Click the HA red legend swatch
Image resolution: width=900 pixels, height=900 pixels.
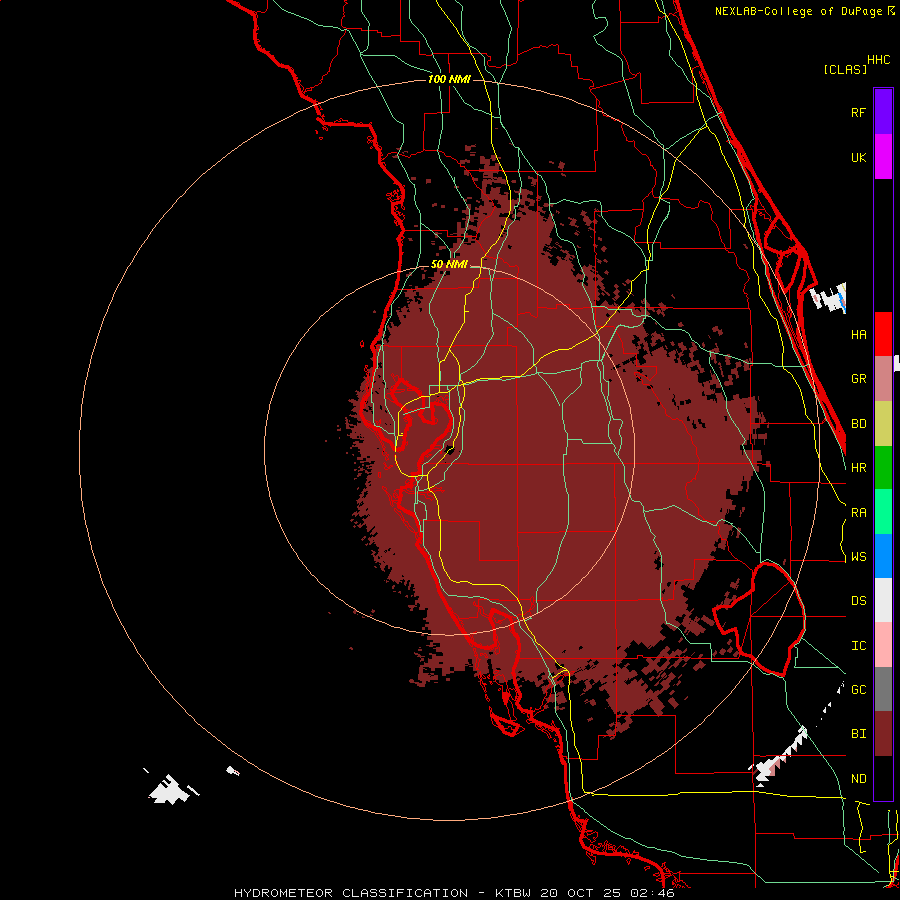[883, 334]
